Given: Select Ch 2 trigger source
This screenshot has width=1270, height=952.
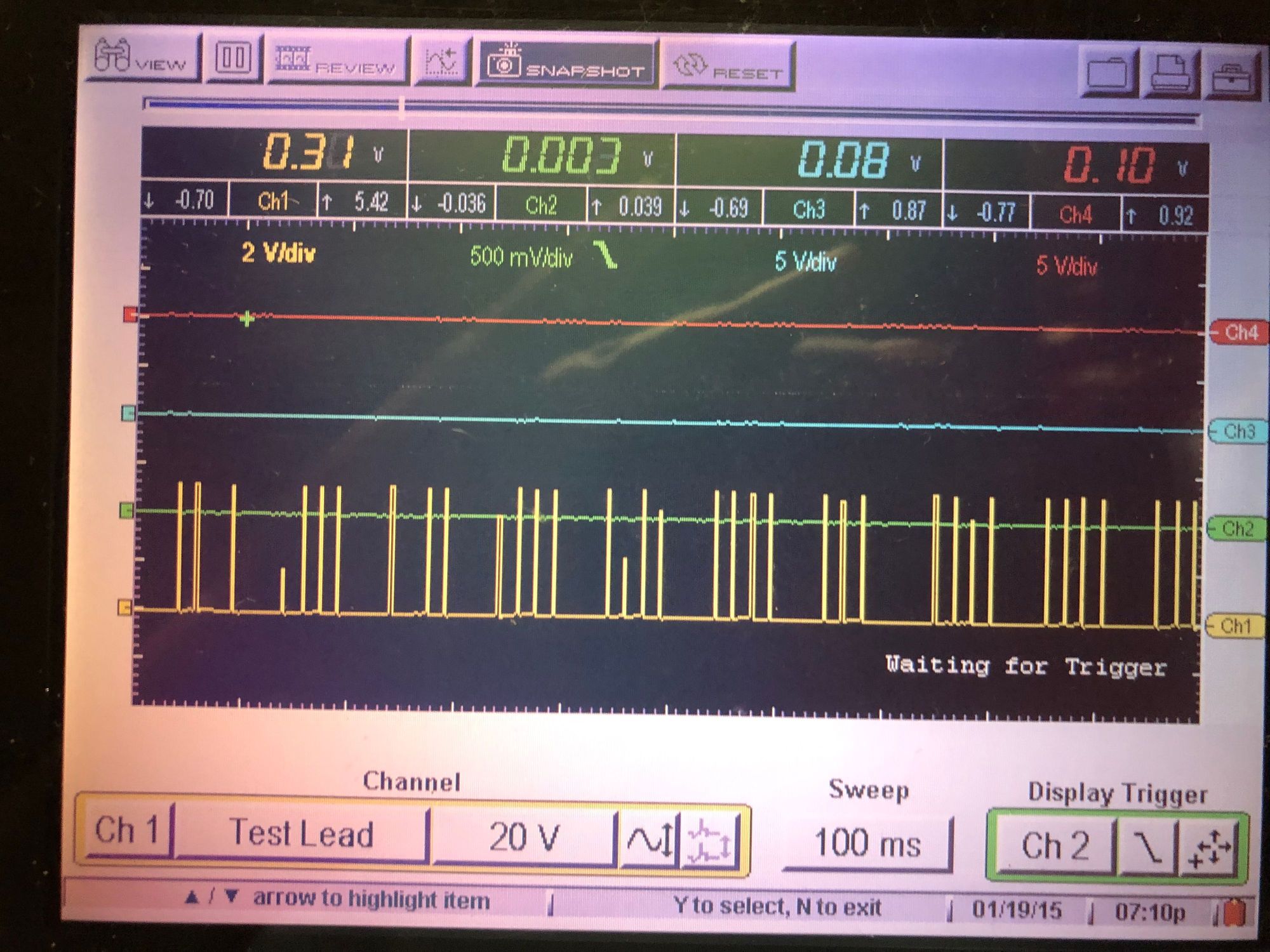Looking at the screenshot, I should coord(1055,846).
